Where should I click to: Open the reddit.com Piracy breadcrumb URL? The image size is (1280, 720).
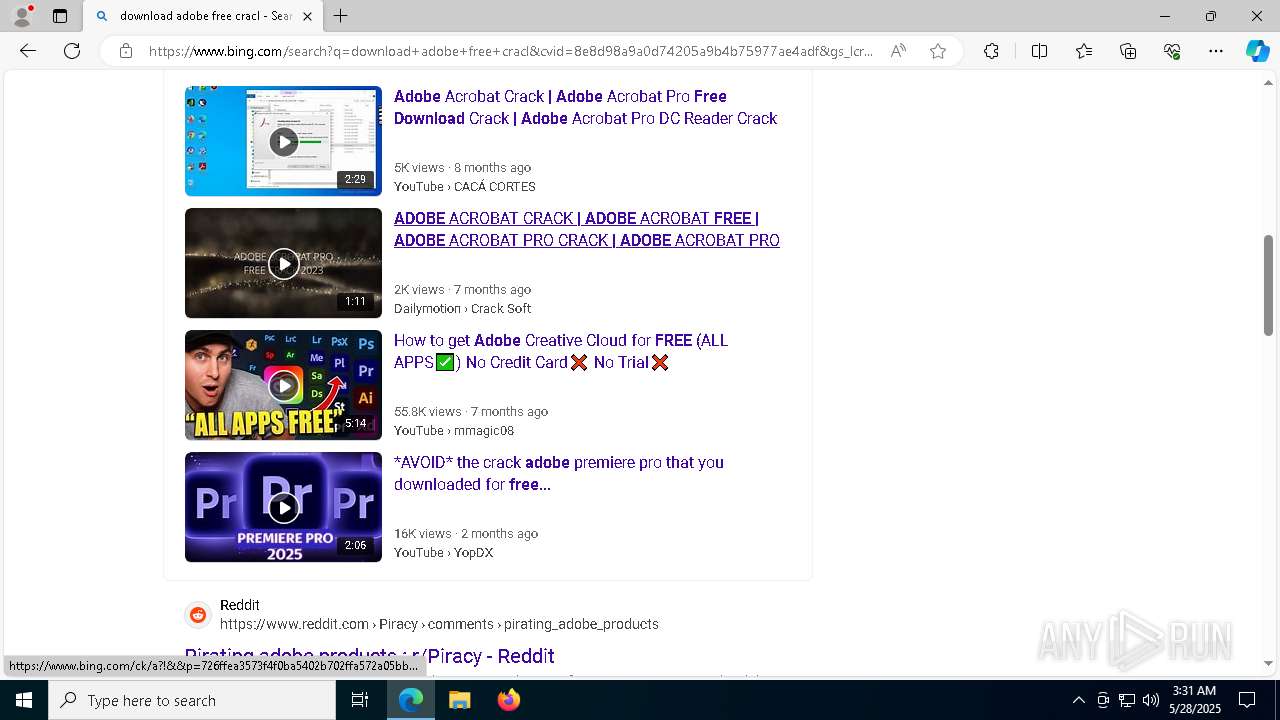click(439, 624)
